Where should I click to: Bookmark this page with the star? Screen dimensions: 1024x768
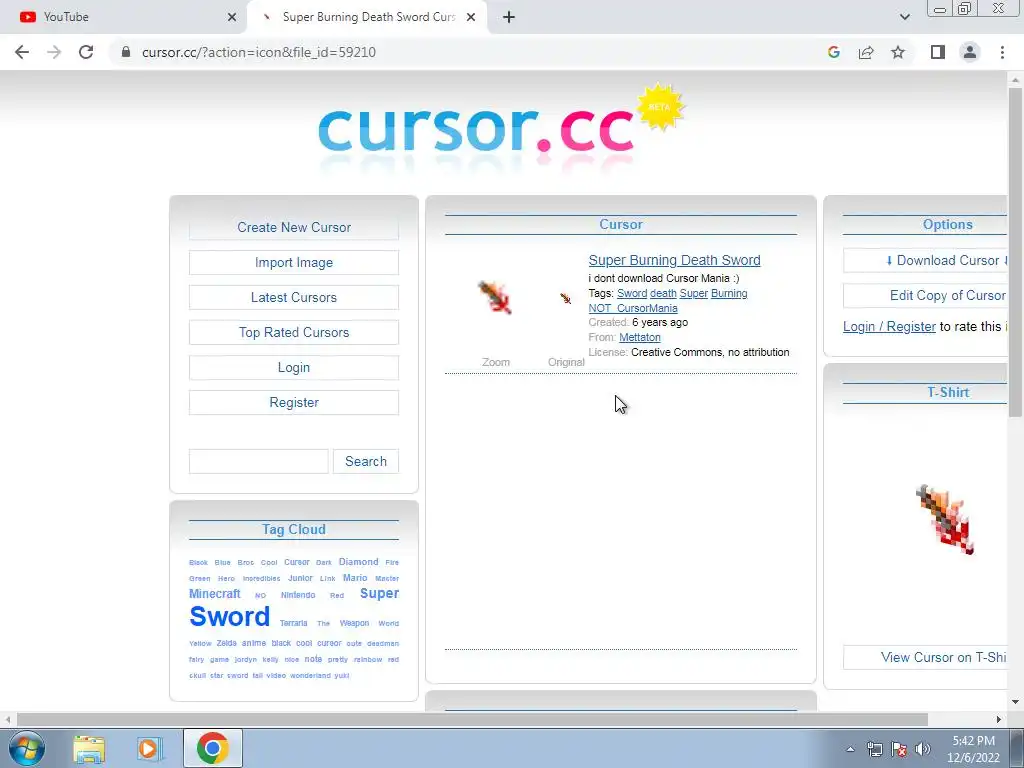[898, 52]
